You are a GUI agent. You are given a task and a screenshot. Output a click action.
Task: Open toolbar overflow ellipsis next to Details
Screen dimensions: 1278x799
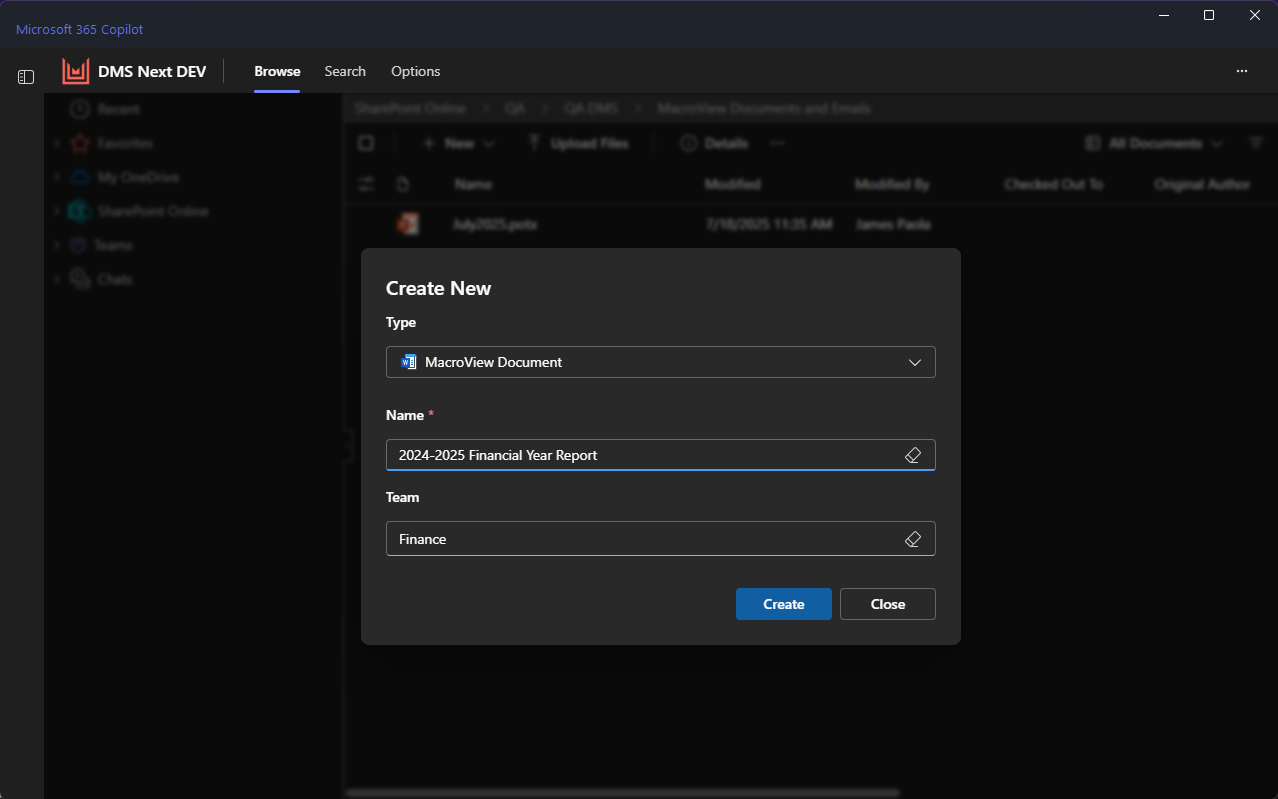(x=777, y=143)
